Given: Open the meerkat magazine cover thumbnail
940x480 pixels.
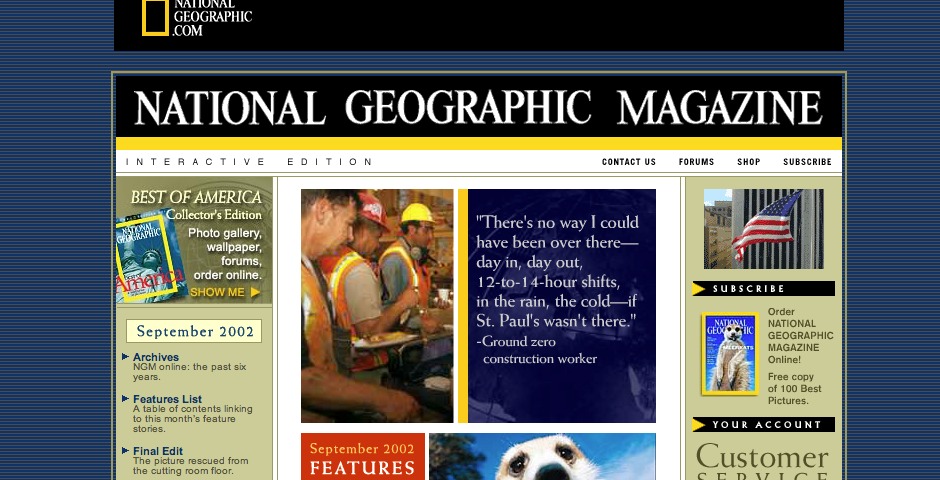Looking at the screenshot, I should [730, 354].
